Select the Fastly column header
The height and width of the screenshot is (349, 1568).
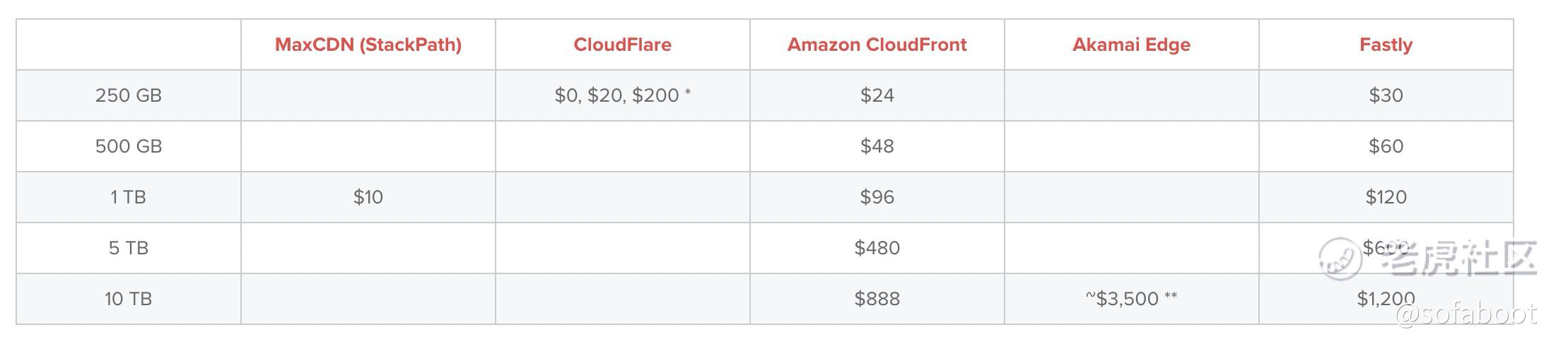(1386, 45)
